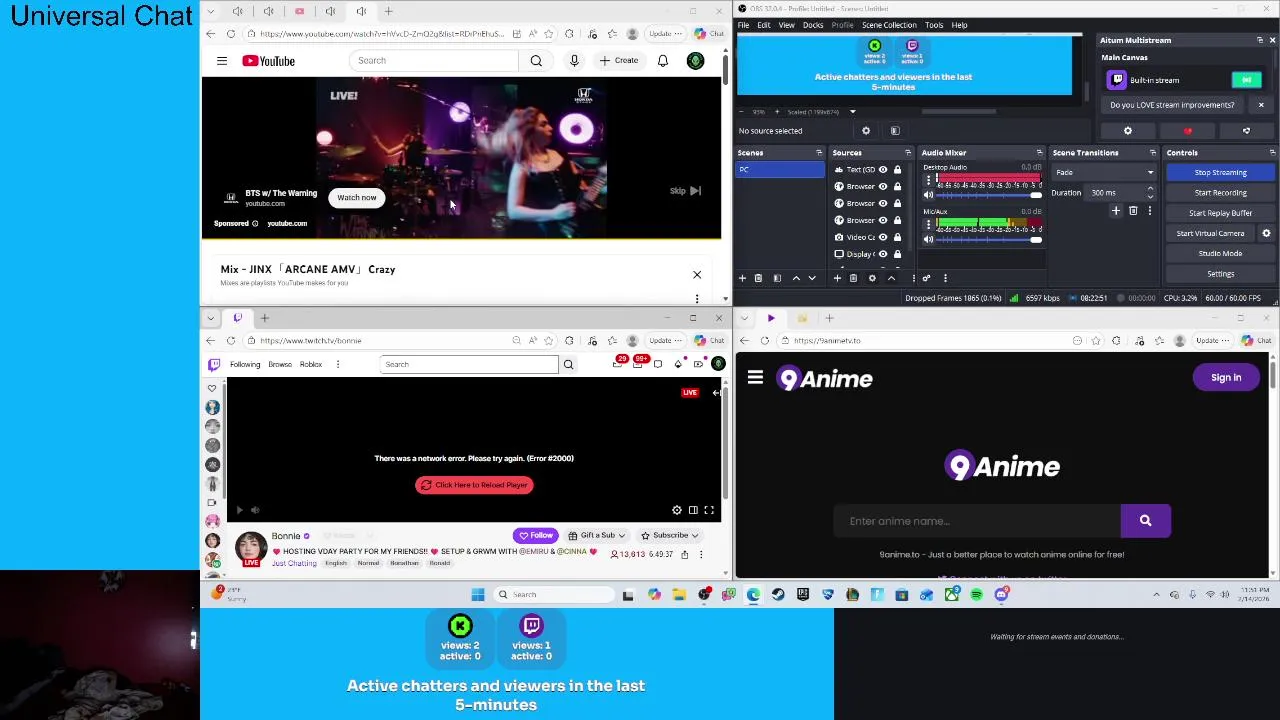Step the transition Duration spinner
1280x720 pixels.
(1150, 192)
